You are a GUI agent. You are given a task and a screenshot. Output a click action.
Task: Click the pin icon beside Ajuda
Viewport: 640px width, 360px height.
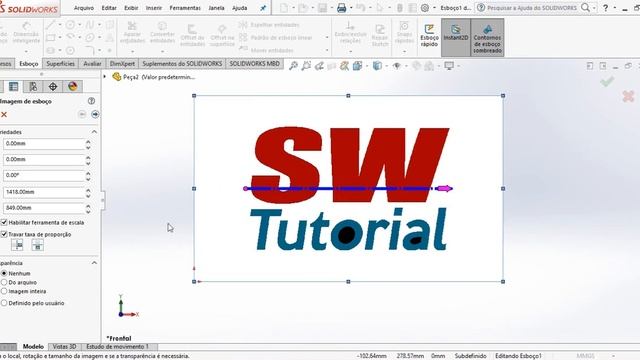(x=263, y=8)
